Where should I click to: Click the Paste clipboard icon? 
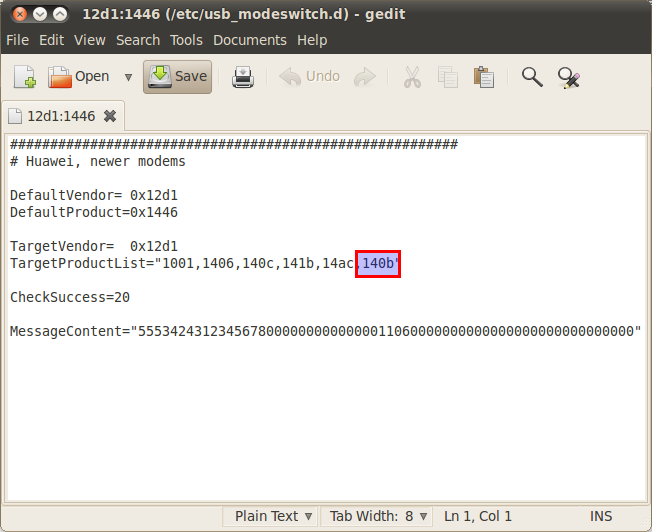[x=484, y=77]
